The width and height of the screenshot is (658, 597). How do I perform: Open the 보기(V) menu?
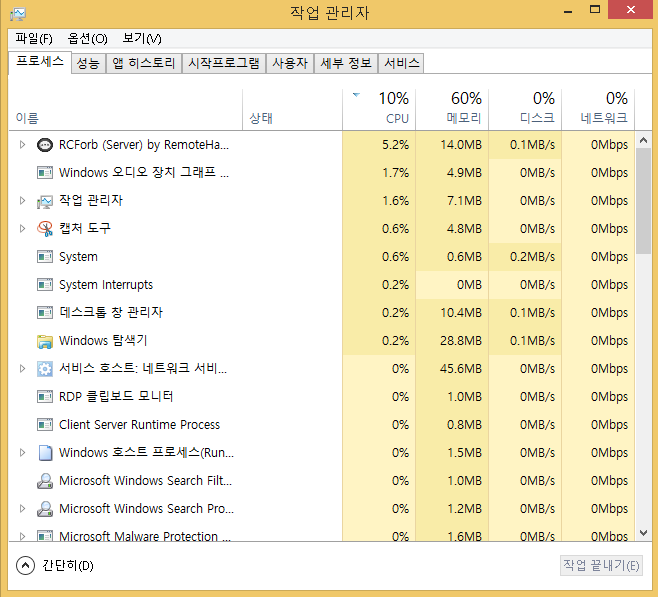pos(141,39)
